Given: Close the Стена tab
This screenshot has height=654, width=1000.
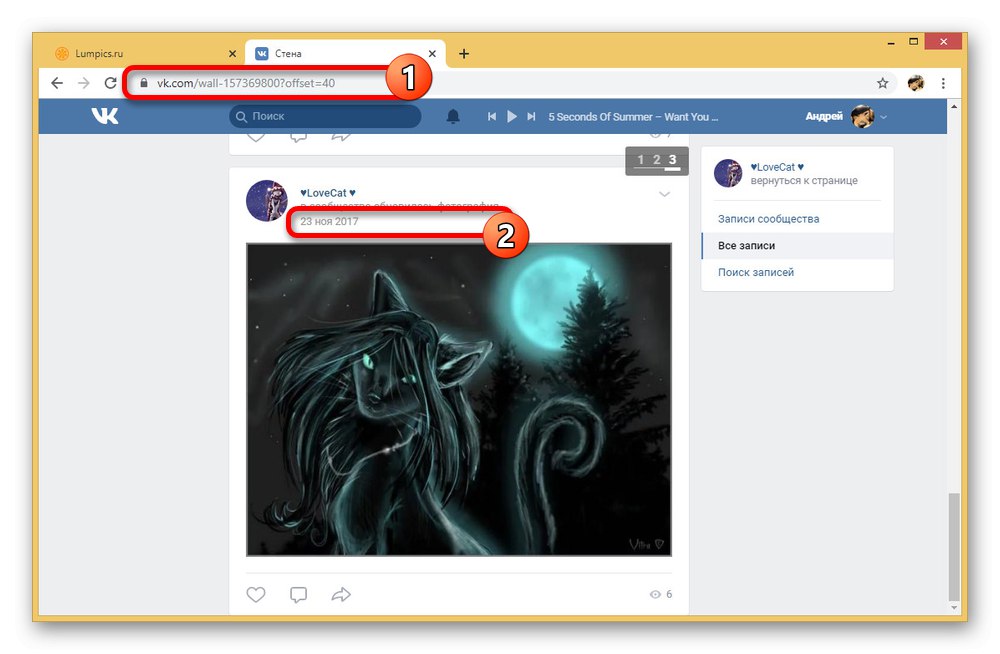Looking at the screenshot, I should click(432, 54).
